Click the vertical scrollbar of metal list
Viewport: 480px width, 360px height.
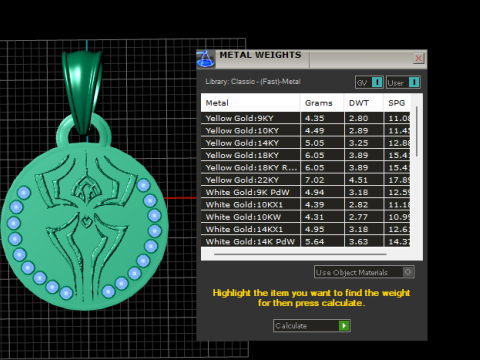point(417,131)
